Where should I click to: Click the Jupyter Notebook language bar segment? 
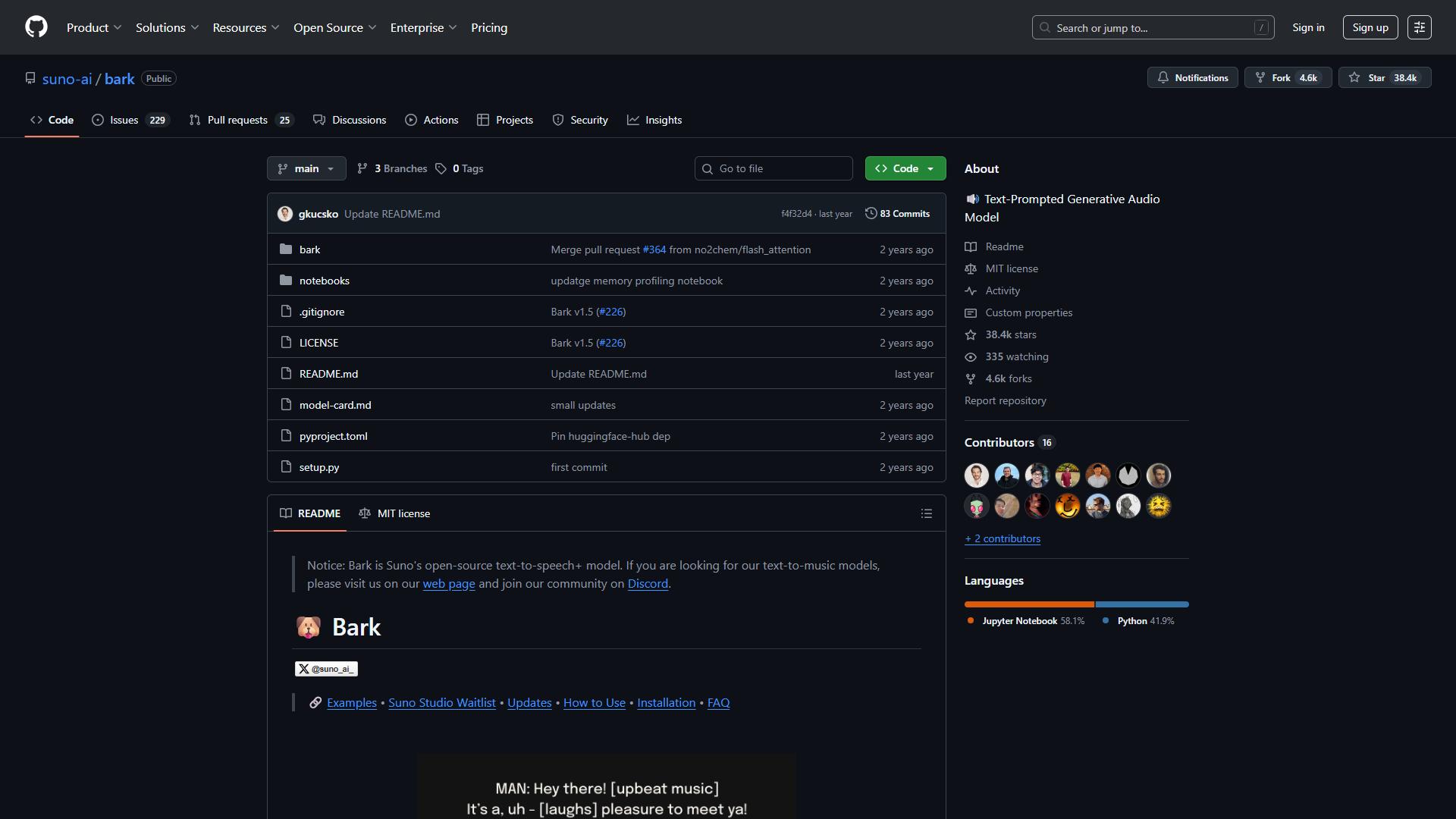pyautogui.click(x=1029, y=604)
